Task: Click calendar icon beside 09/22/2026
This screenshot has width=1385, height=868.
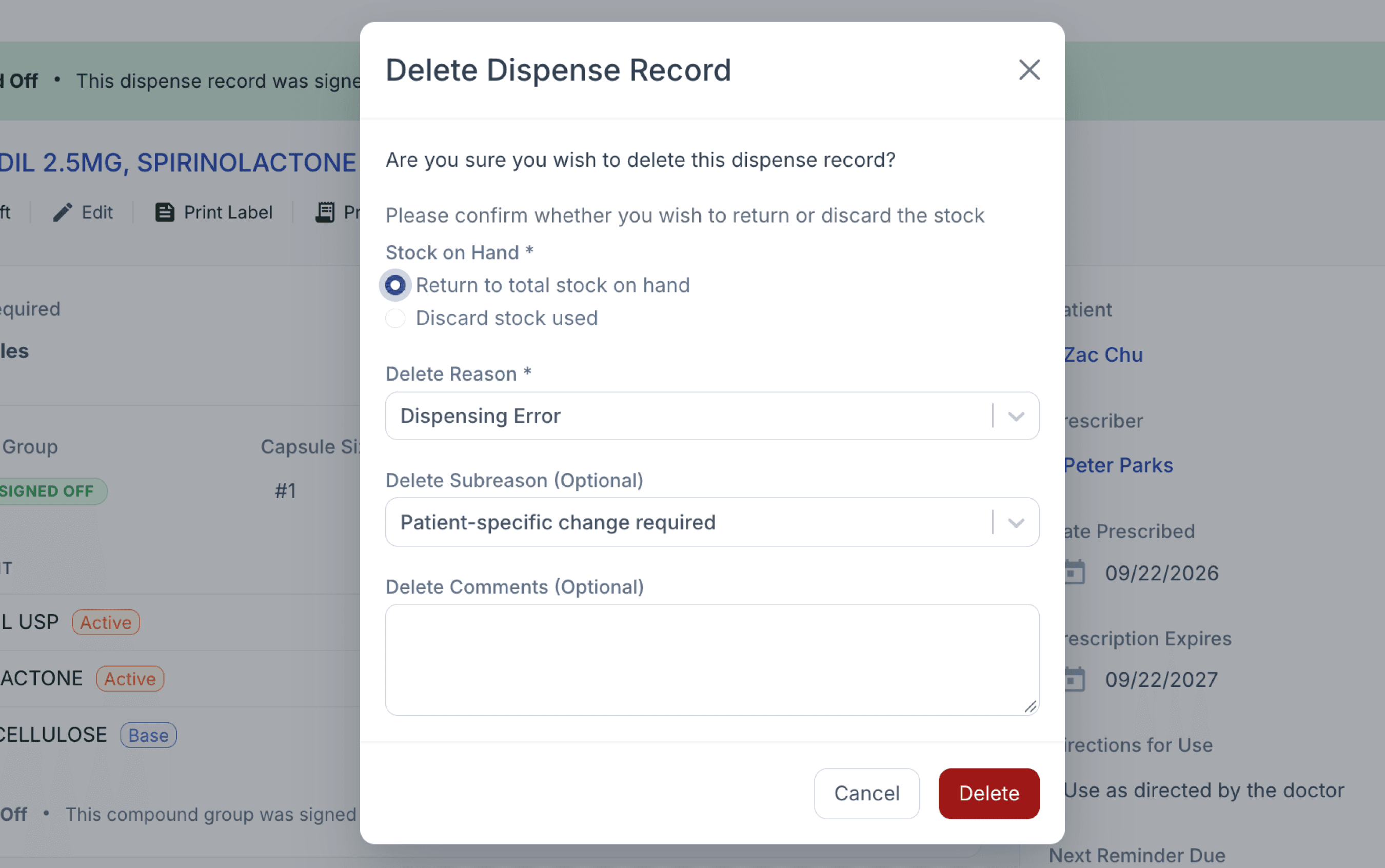Action: click(1074, 573)
